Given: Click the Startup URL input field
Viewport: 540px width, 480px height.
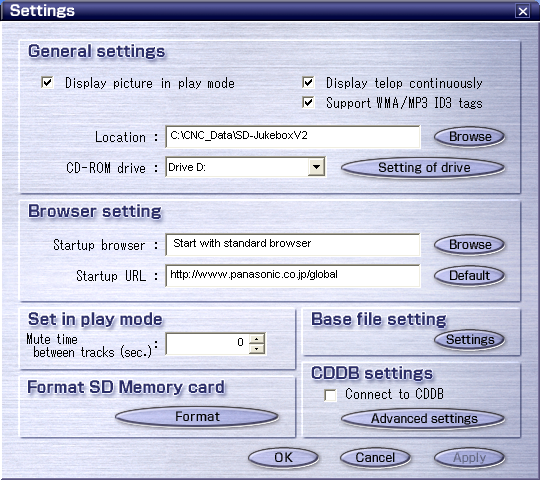Looking at the screenshot, I should coord(293,275).
